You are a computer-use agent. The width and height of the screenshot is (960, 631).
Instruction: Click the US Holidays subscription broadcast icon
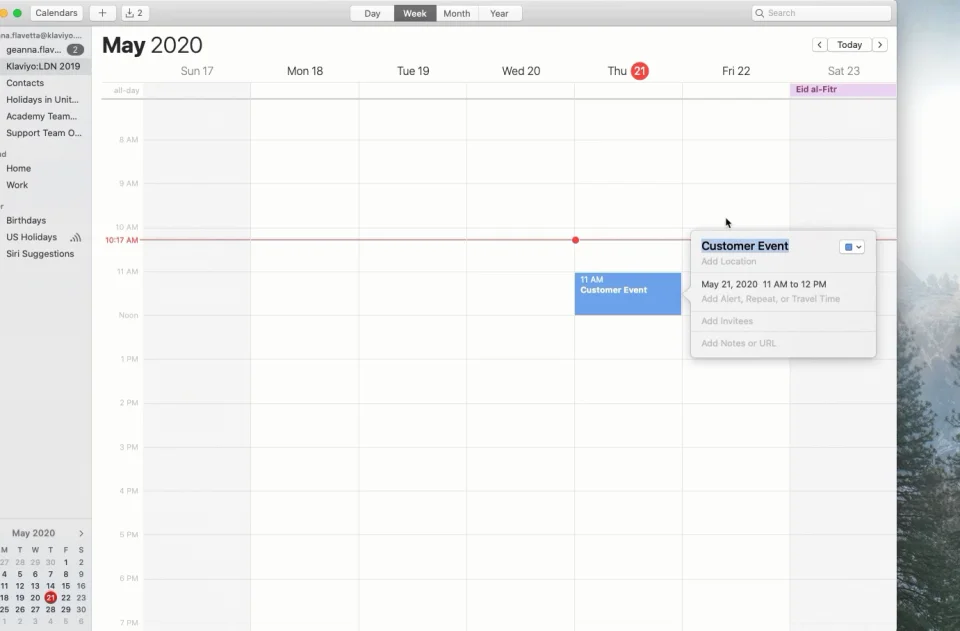(76, 238)
